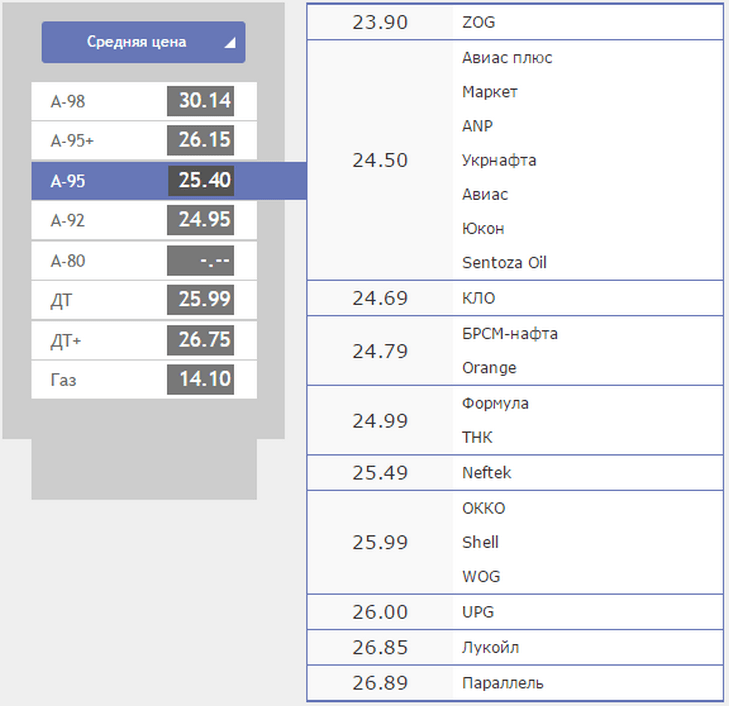
Task: Click the ОККО station name
Action: [x=484, y=508]
